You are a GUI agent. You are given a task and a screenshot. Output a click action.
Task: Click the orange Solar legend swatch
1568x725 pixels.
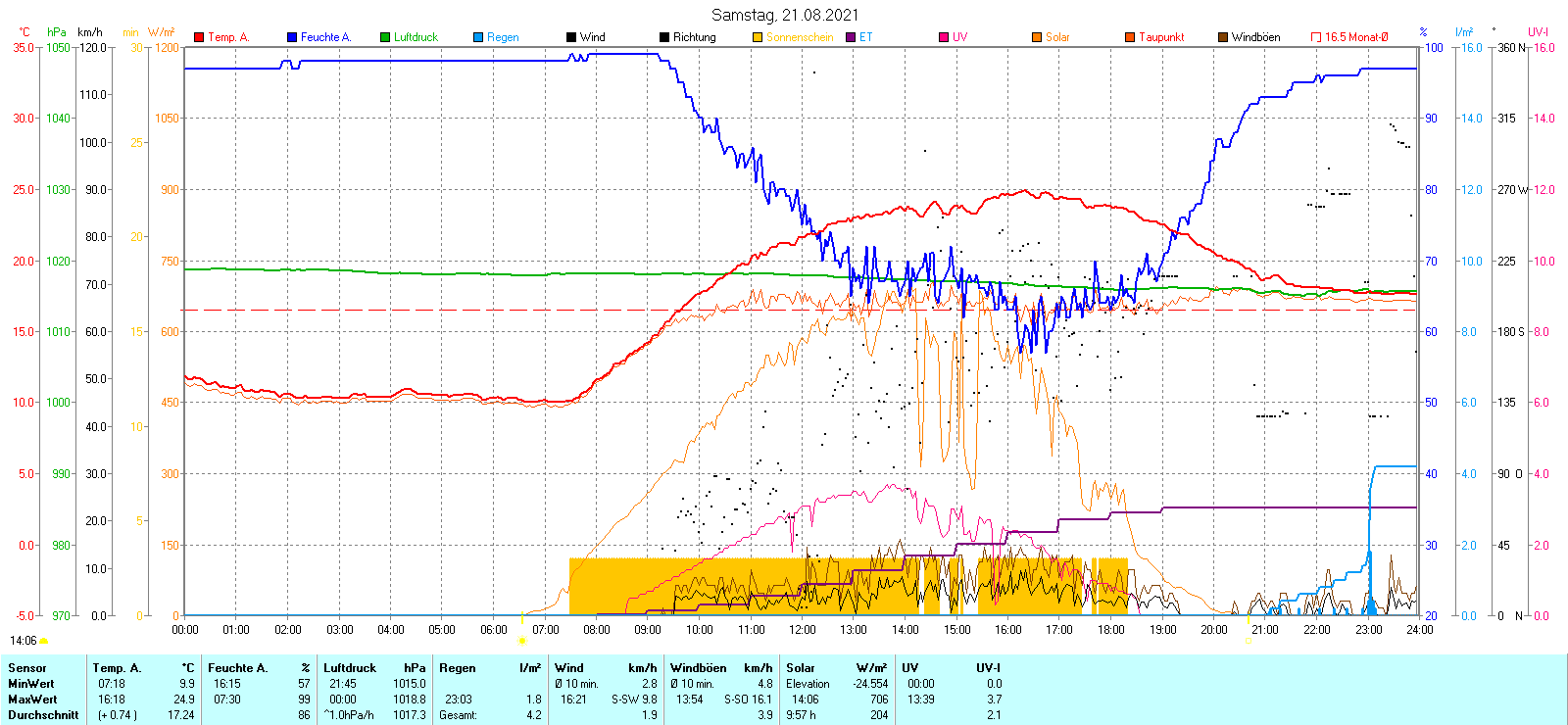[1037, 37]
